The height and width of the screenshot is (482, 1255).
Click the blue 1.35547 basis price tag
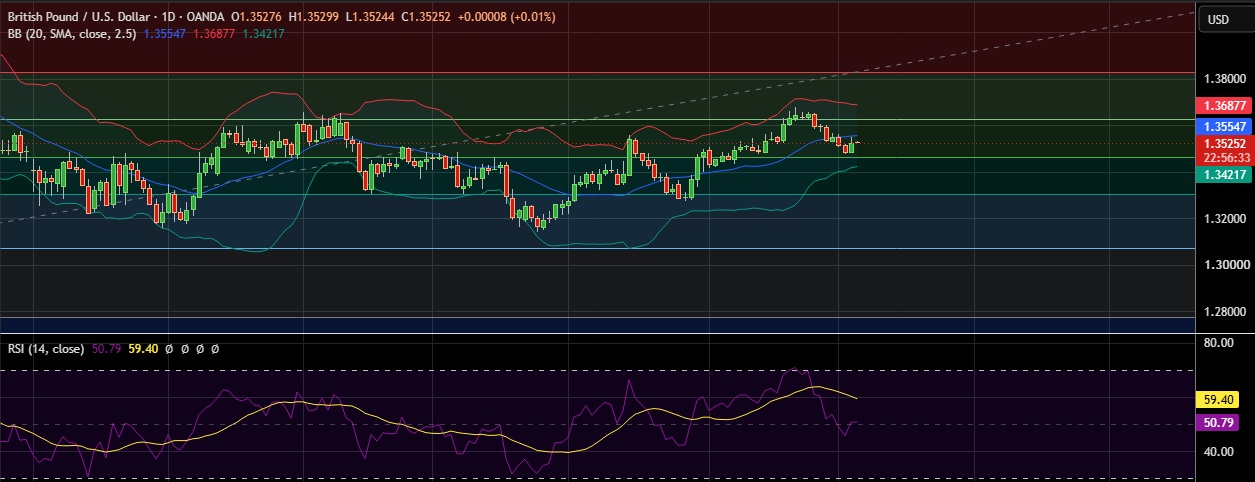point(1224,127)
